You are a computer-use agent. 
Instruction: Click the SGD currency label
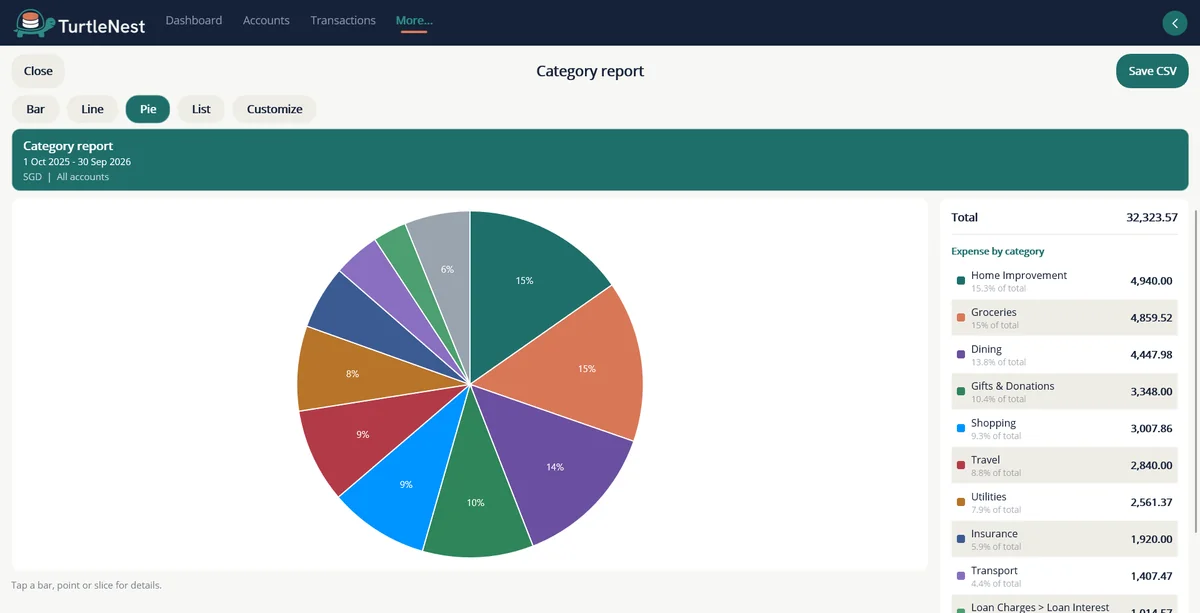point(32,177)
